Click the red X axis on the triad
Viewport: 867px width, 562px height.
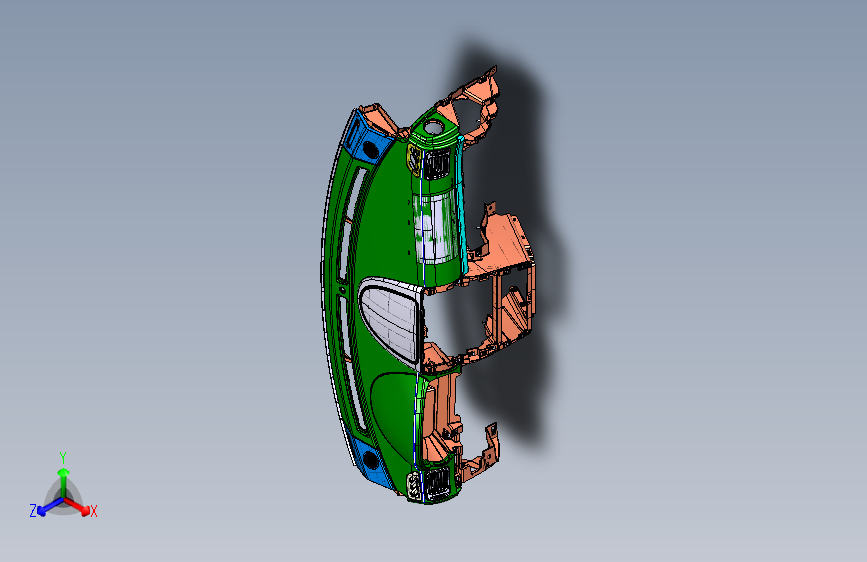pos(78,506)
